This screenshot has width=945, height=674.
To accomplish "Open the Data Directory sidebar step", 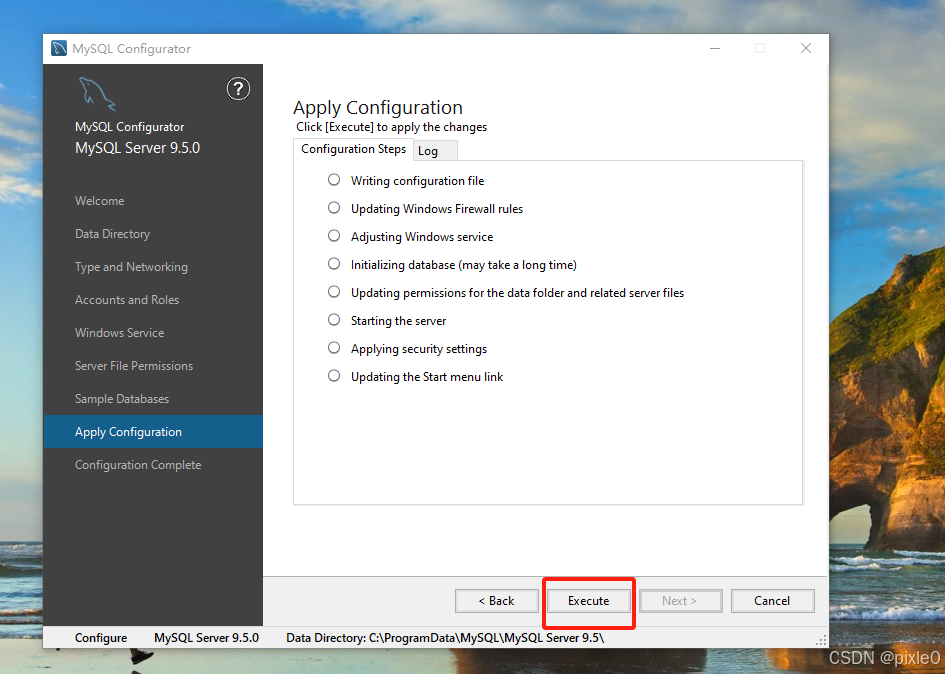I will click(112, 234).
